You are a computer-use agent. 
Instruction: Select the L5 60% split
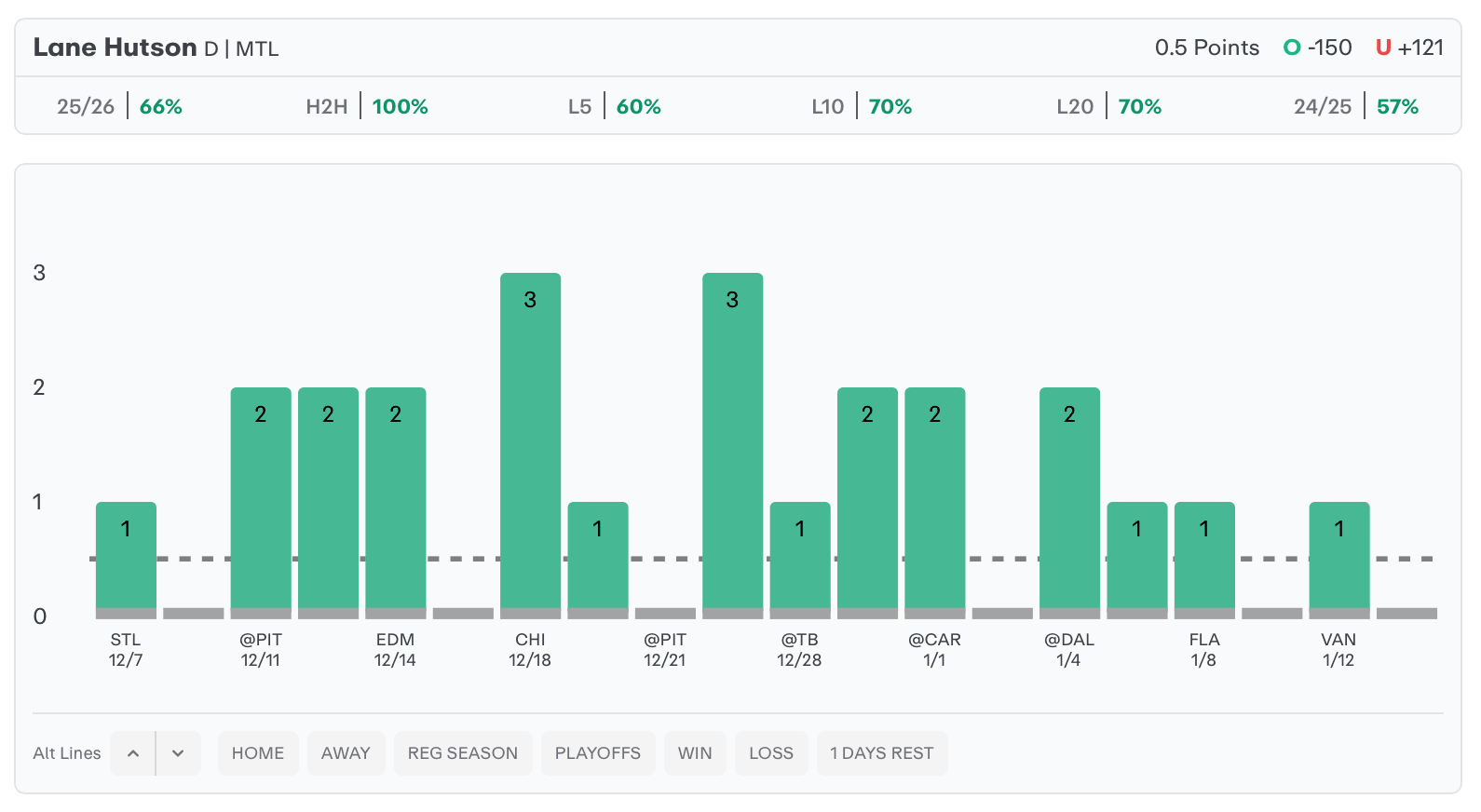(x=614, y=107)
